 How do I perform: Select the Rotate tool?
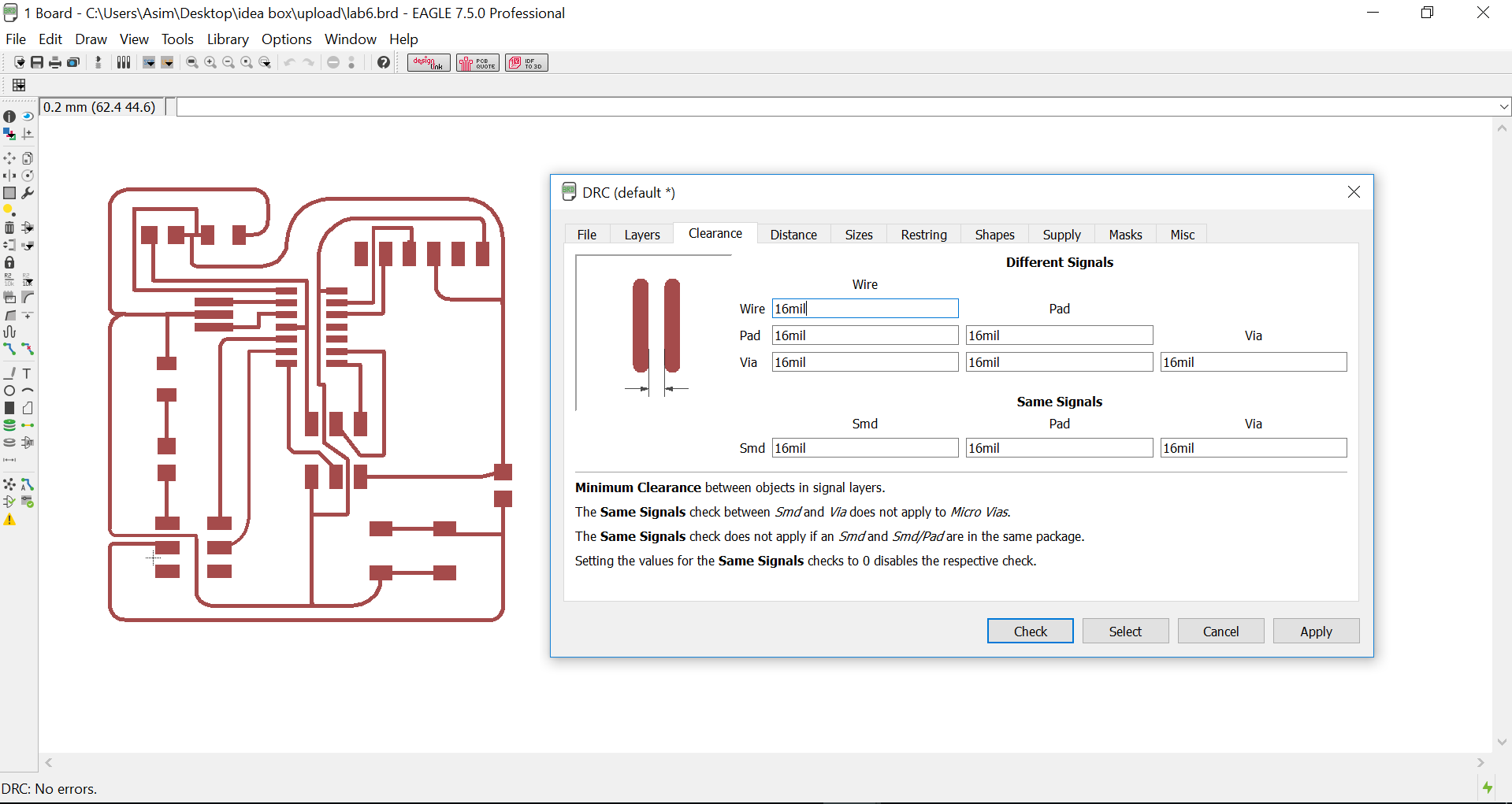[x=28, y=176]
